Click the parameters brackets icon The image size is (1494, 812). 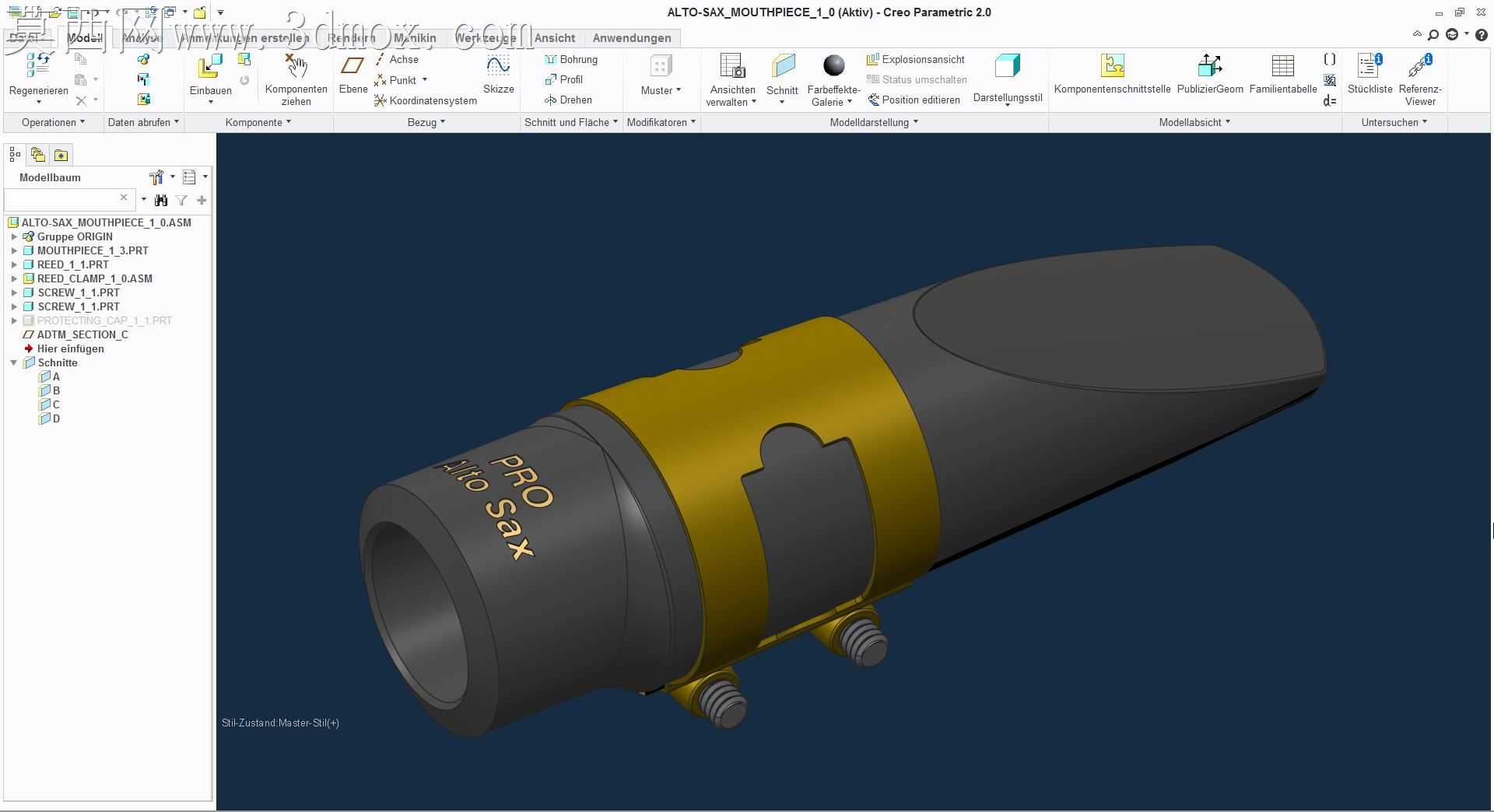point(1330,59)
